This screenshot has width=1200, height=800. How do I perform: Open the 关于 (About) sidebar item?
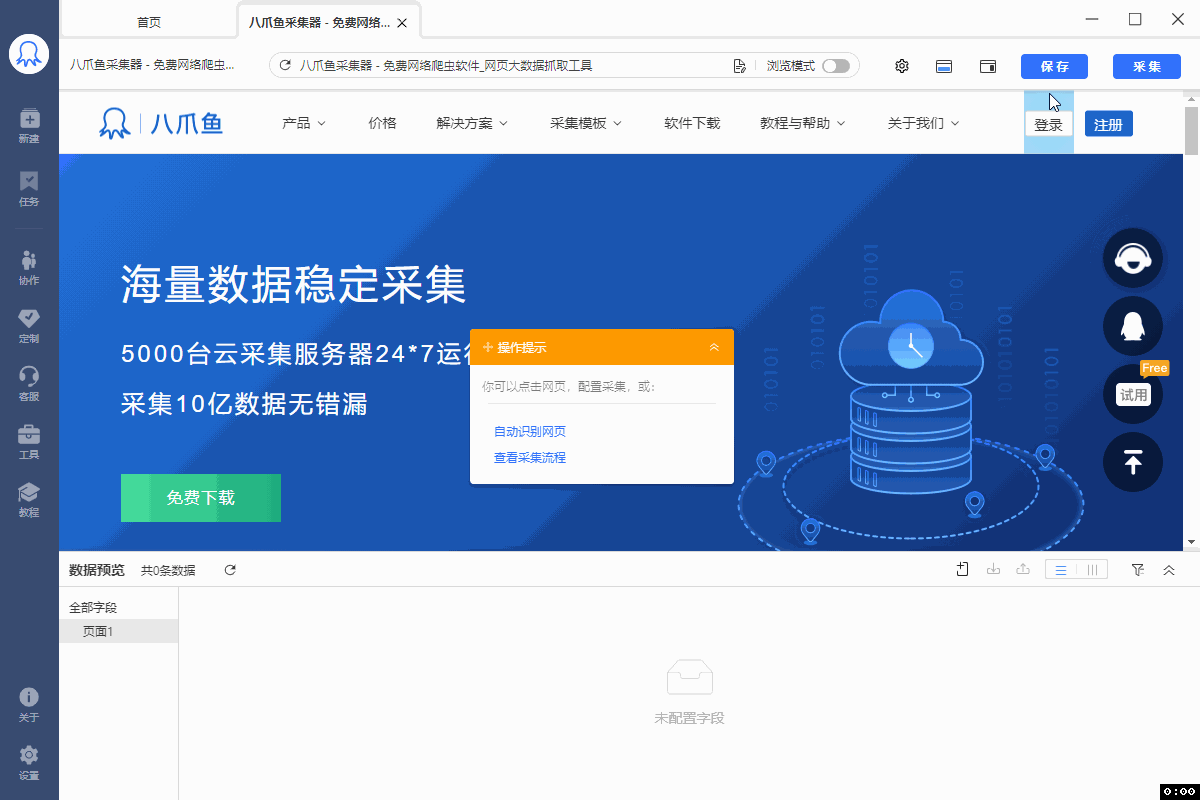[29, 704]
